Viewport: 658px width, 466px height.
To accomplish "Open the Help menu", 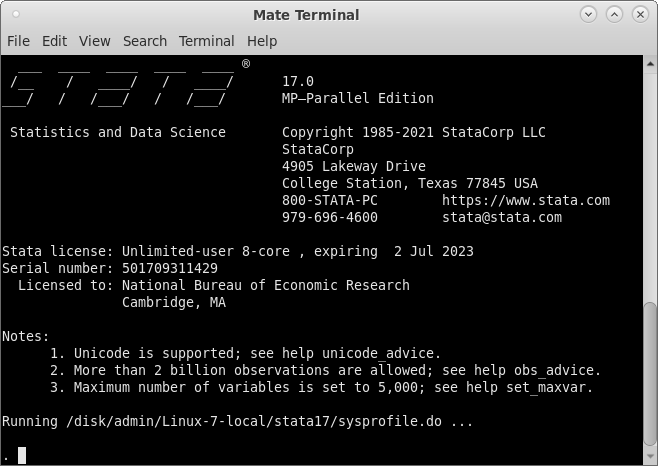I will [262, 41].
